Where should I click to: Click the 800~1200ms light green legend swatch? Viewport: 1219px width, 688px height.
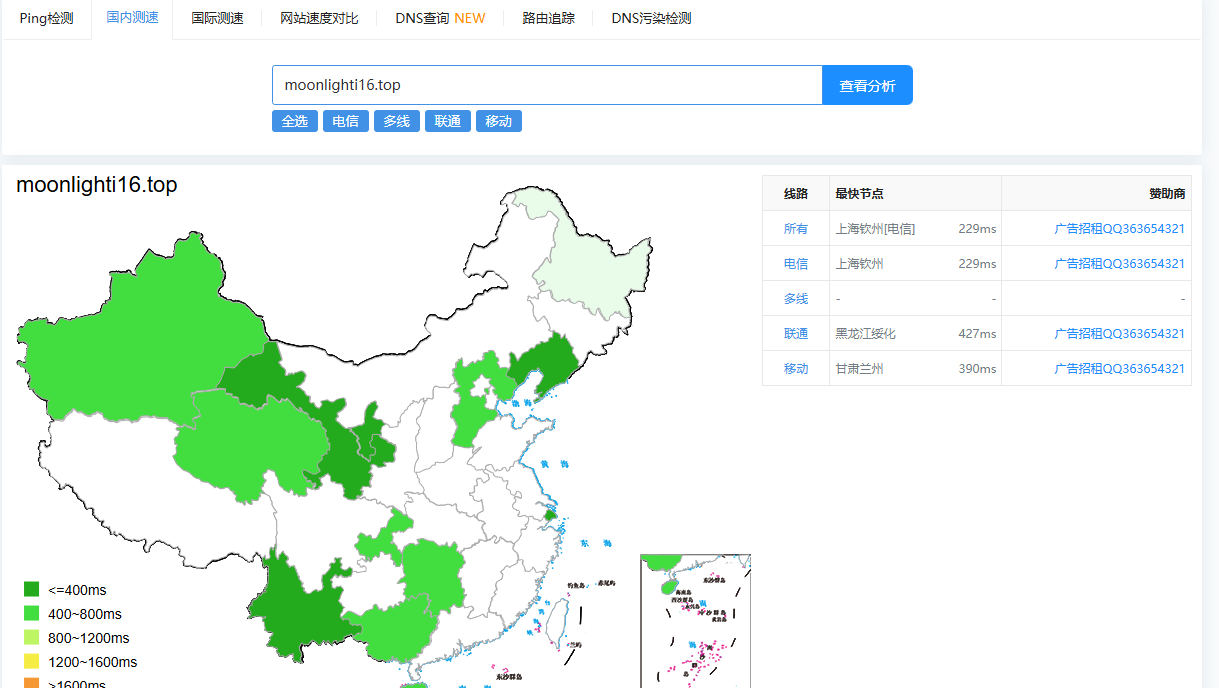coord(31,638)
